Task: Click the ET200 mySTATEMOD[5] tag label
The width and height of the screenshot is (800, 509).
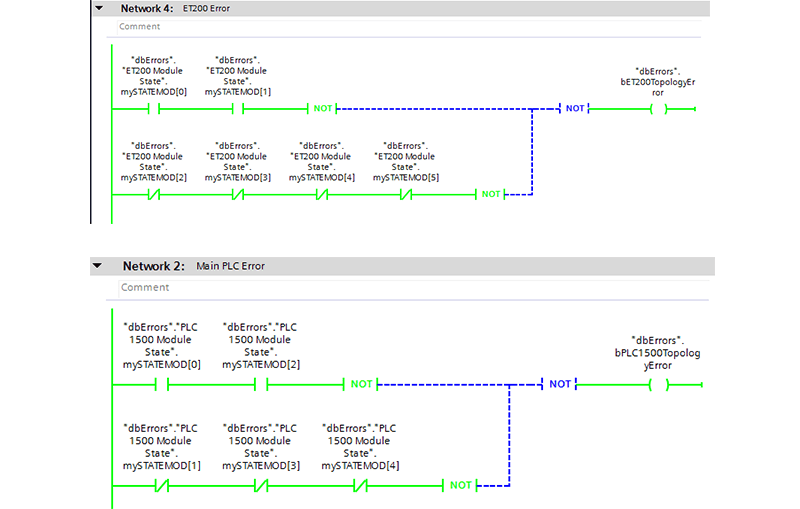Action: coord(406,162)
